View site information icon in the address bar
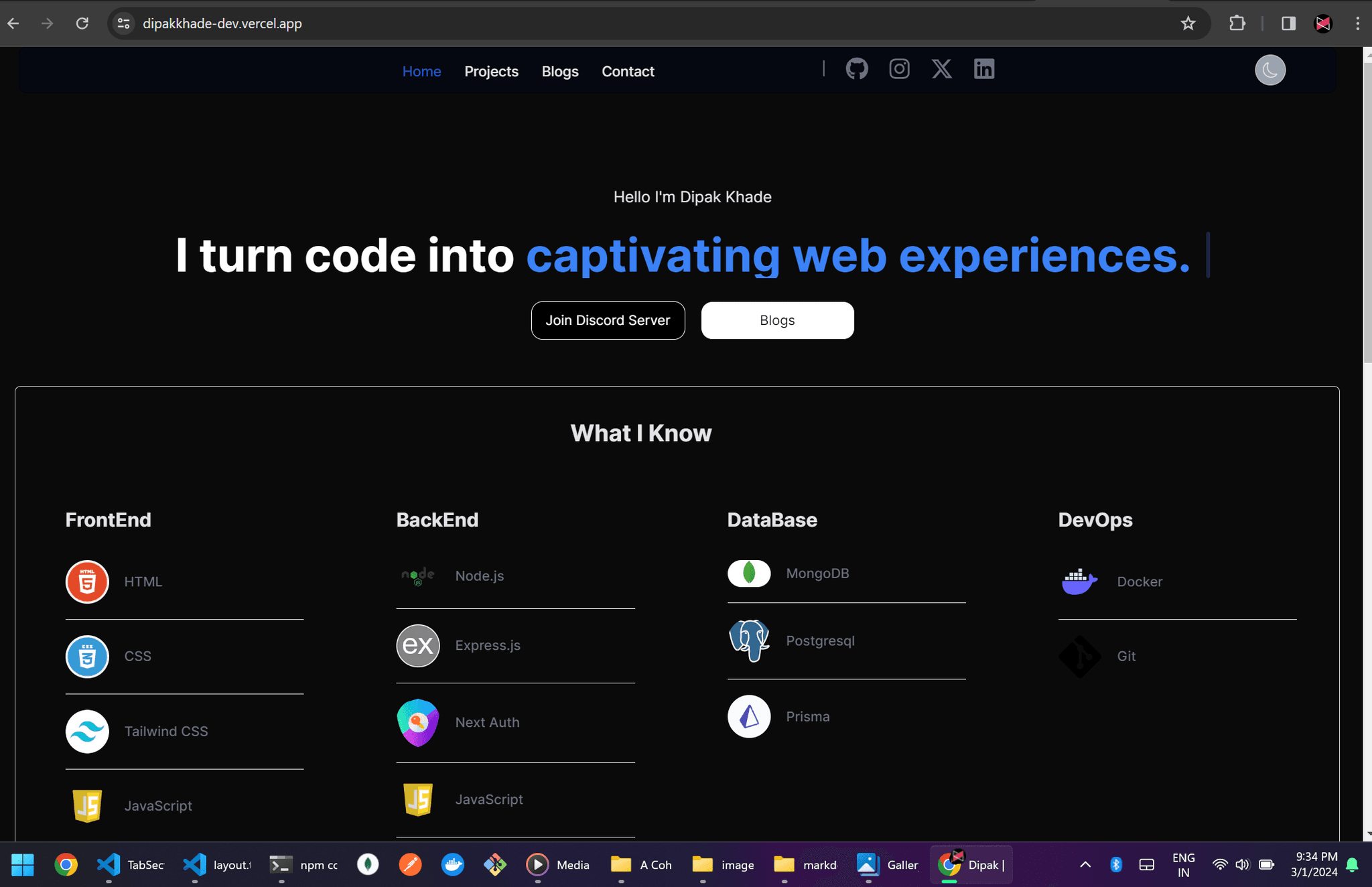 (x=123, y=23)
